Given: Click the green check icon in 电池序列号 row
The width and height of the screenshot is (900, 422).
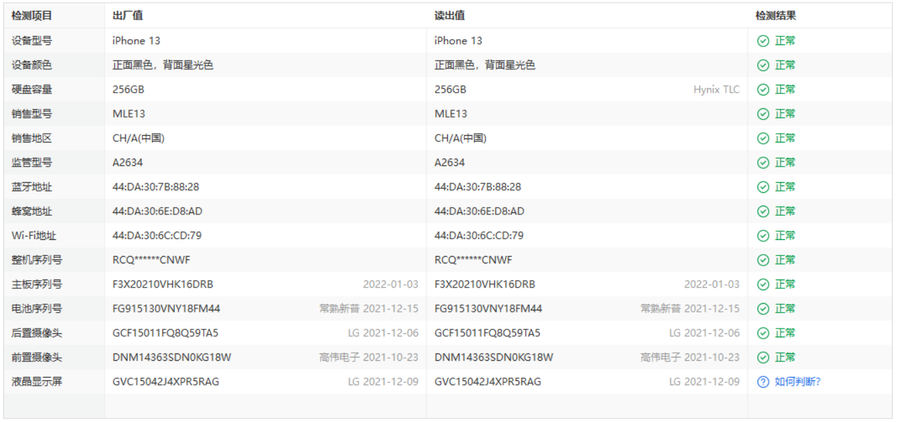Looking at the screenshot, I should (763, 309).
